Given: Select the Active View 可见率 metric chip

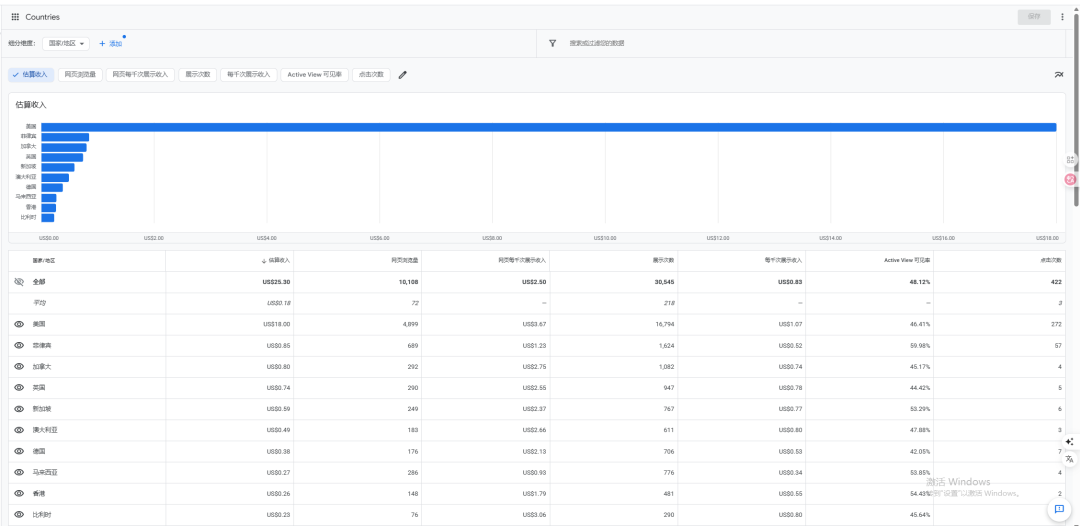Looking at the screenshot, I should click(314, 75).
